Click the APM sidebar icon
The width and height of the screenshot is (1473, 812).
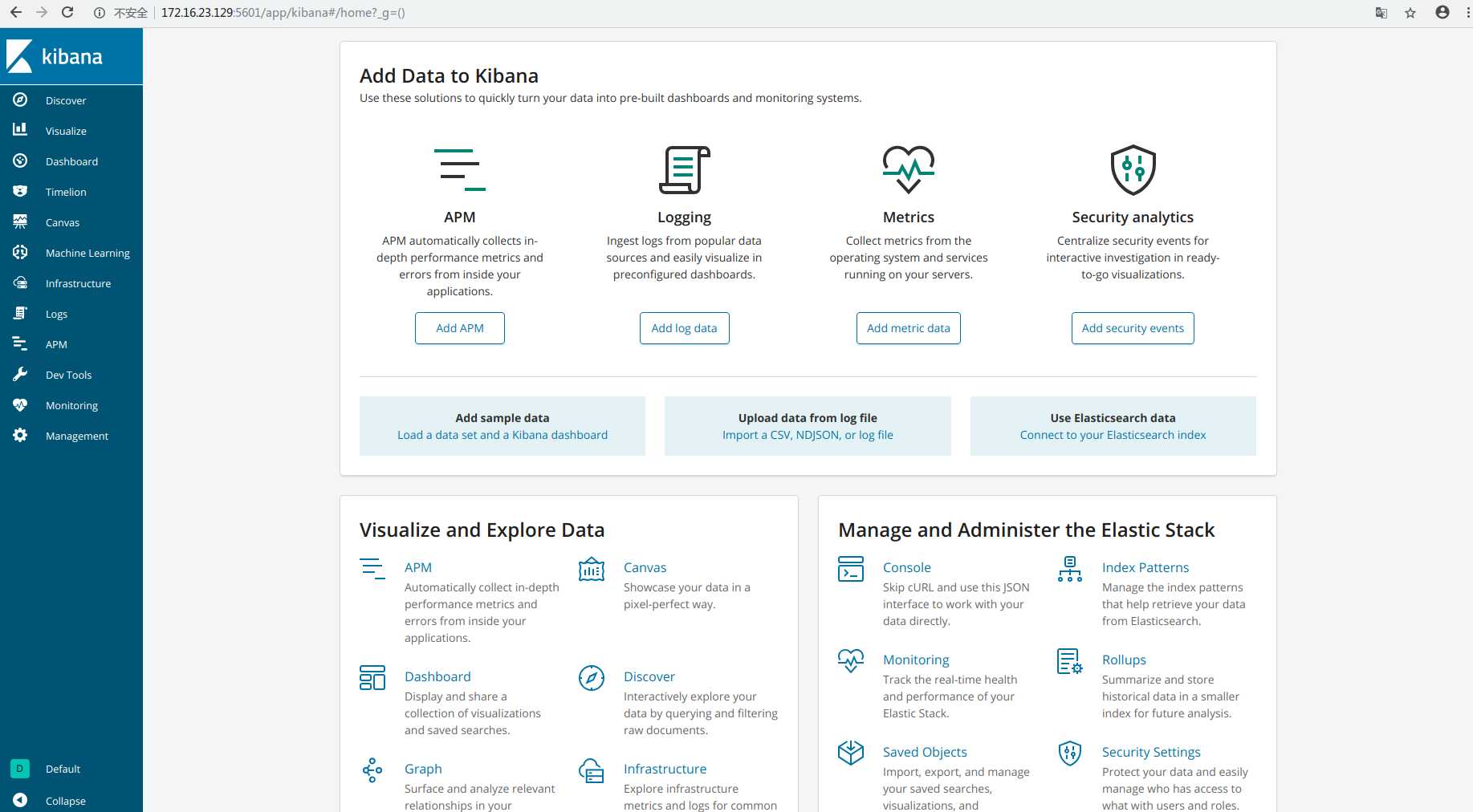pyautogui.click(x=20, y=343)
